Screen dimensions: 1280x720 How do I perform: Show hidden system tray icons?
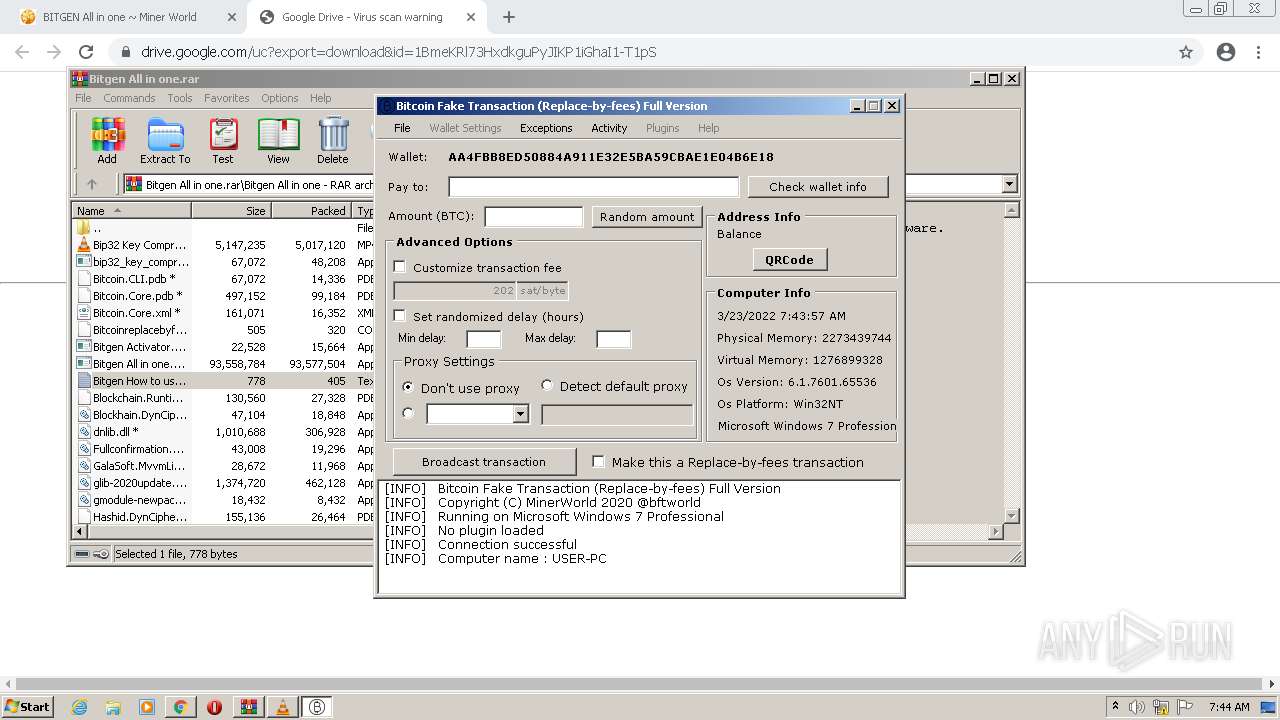[x=1115, y=707]
